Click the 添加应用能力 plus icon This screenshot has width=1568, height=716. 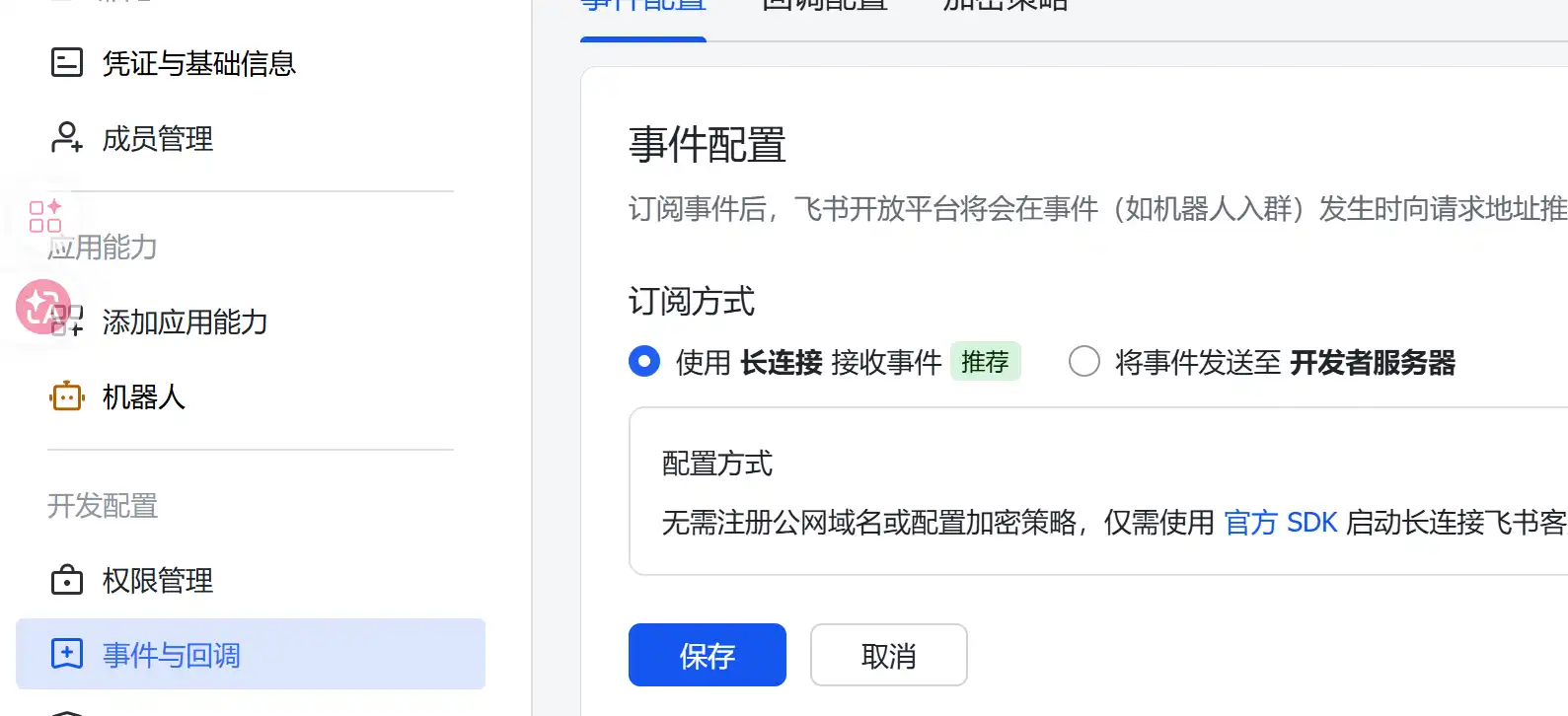[66, 321]
